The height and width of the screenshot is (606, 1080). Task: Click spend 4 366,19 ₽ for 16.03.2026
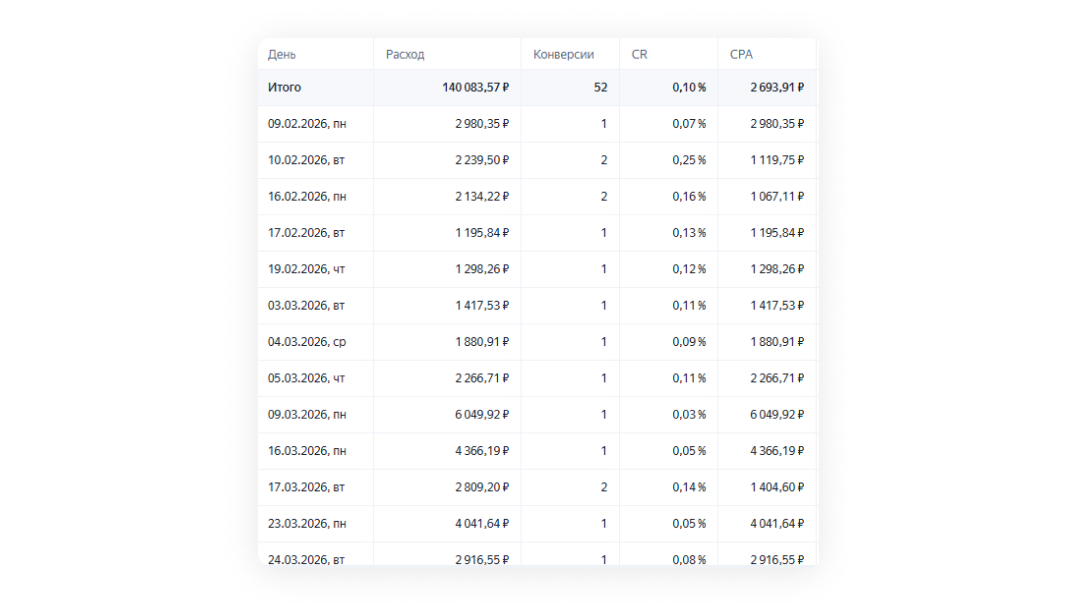point(482,451)
